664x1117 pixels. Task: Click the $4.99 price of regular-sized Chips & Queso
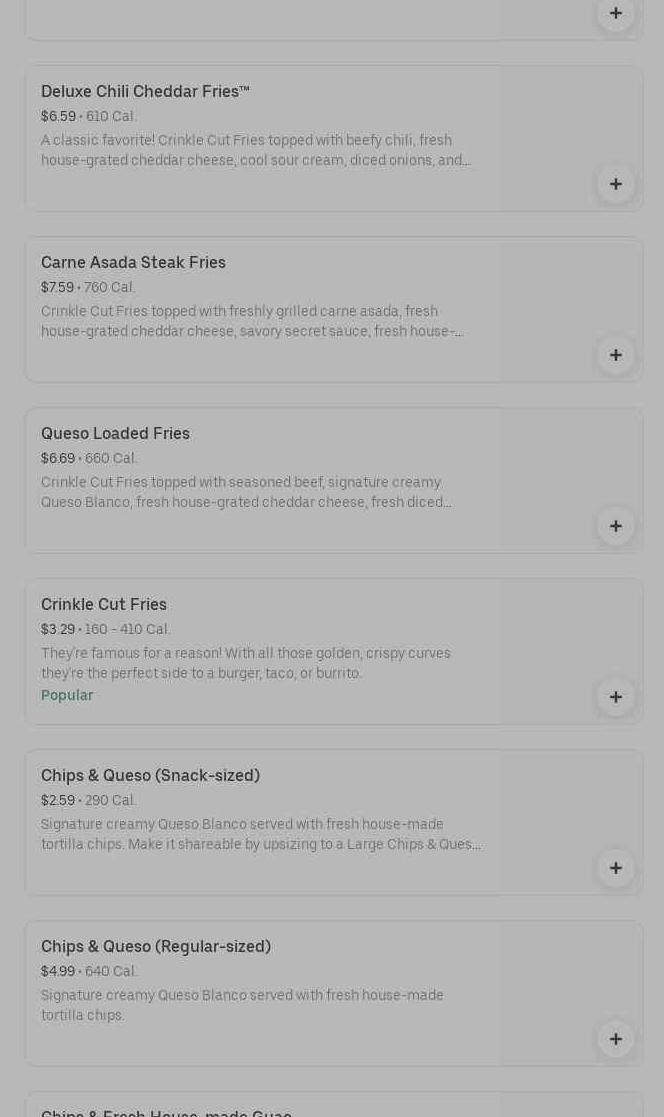pos(58,972)
